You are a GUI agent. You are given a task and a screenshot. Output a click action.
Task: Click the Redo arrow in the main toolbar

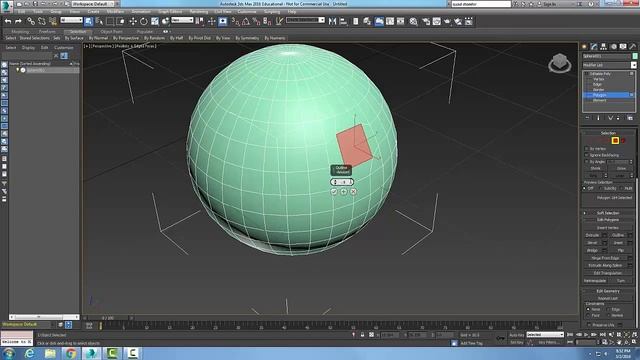(x=18, y=21)
